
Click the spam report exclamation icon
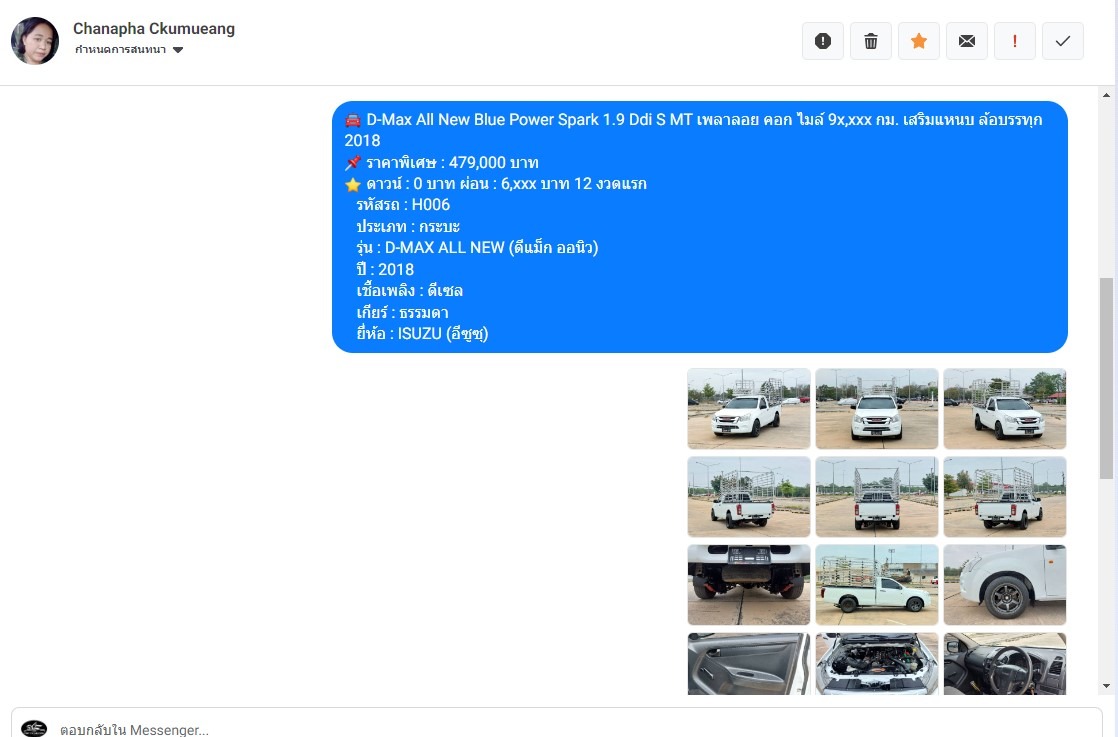(823, 41)
